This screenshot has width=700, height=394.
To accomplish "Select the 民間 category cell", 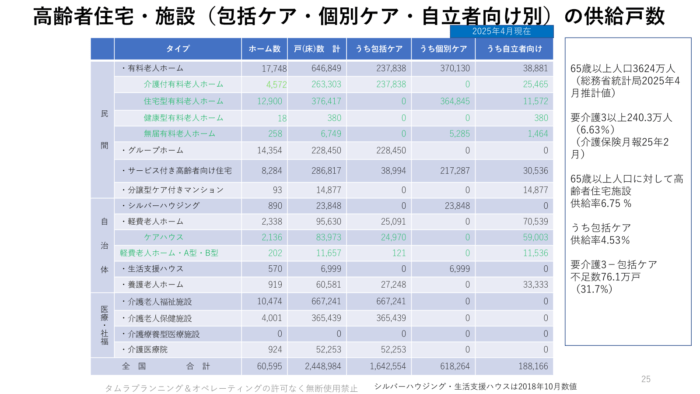I will click(103, 129).
